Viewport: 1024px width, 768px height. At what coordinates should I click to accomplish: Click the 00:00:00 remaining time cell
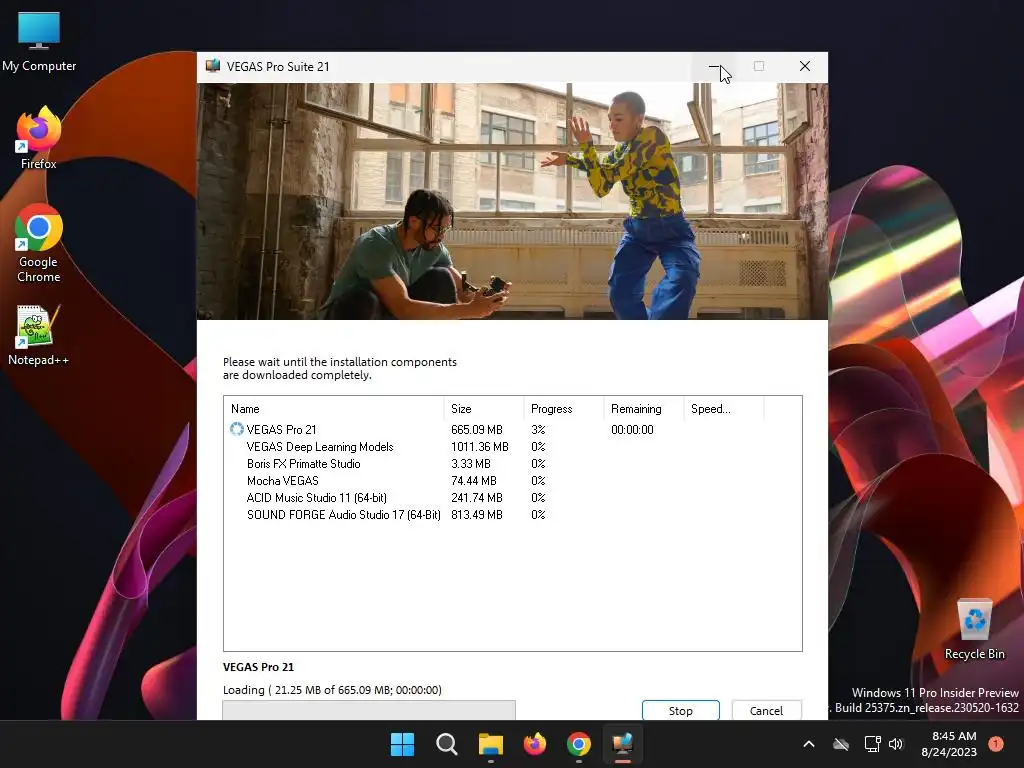coord(632,430)
